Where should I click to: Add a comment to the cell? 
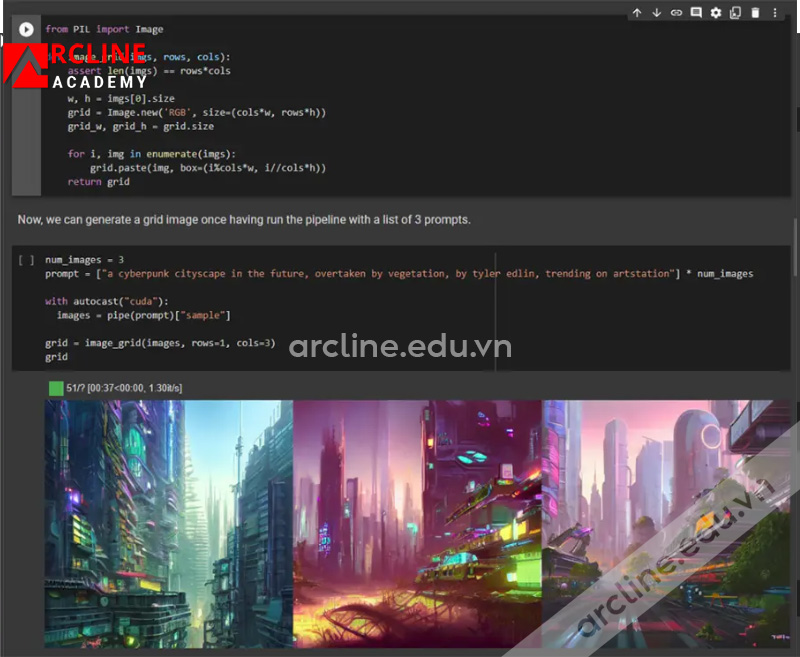[x=696, y=13]
